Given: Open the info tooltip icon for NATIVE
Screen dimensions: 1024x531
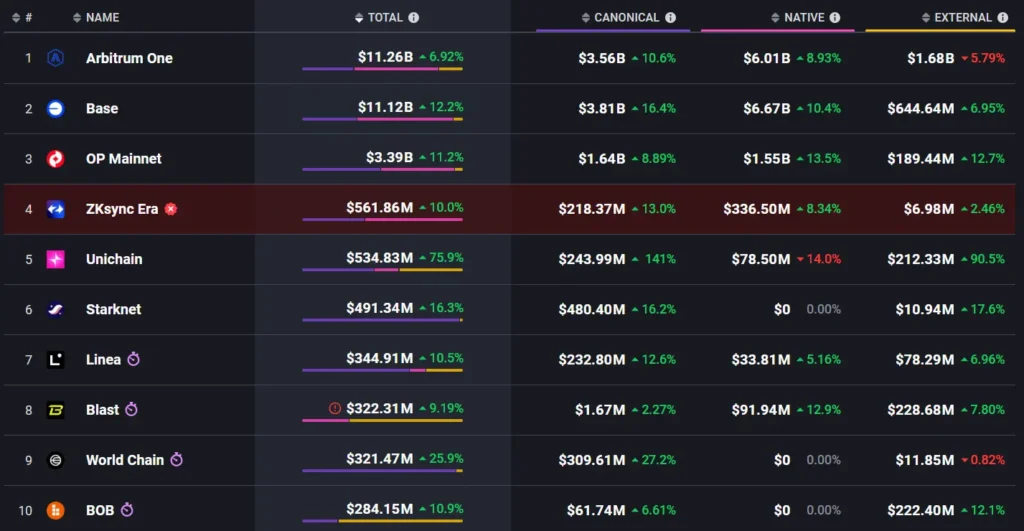Looking at the screenshot, I should pos(835,18).
